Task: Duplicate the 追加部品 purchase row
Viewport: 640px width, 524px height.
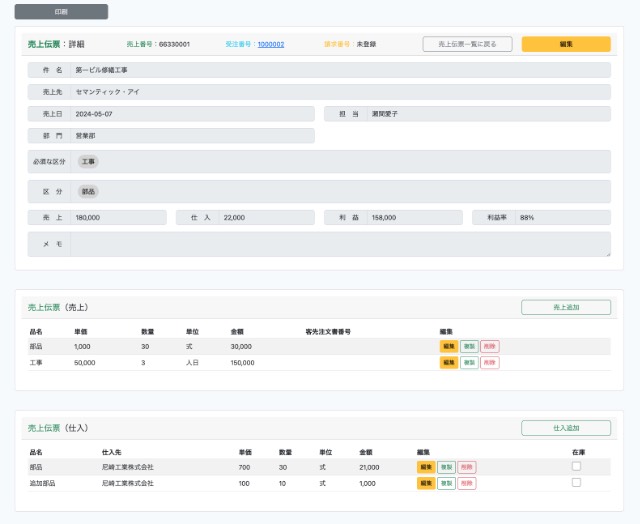Action: [447, 483]
